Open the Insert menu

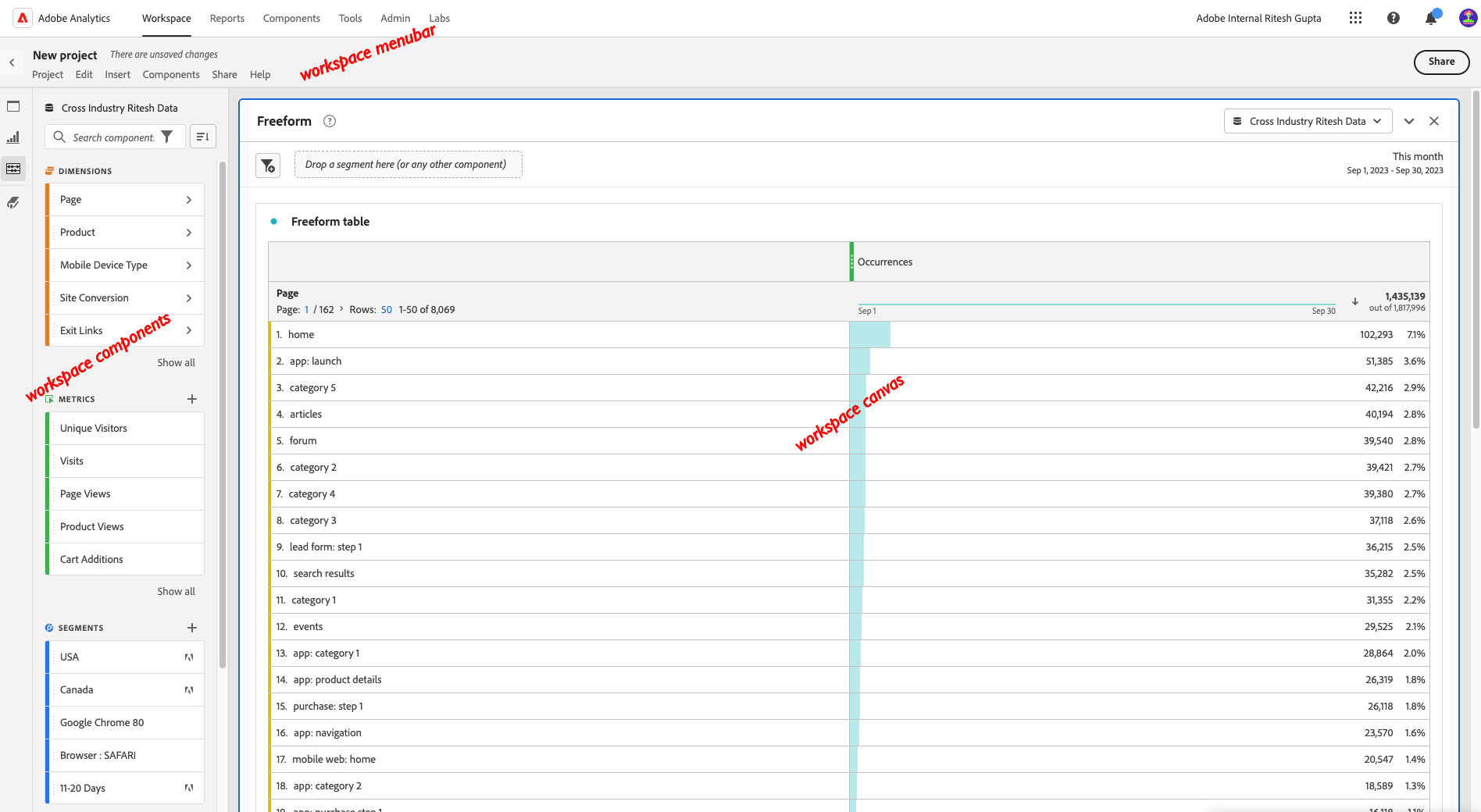[118, 75]
